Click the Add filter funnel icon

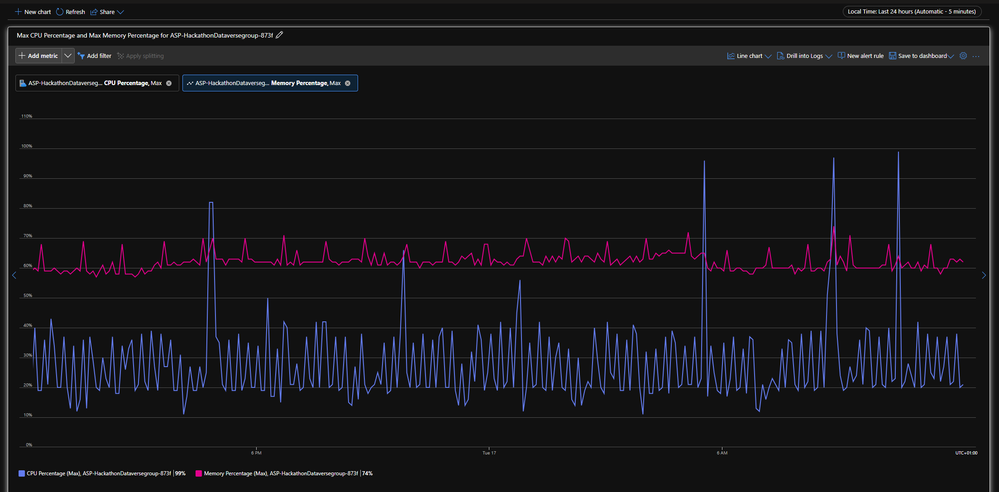pyautogui.click(x=81, y=56)
